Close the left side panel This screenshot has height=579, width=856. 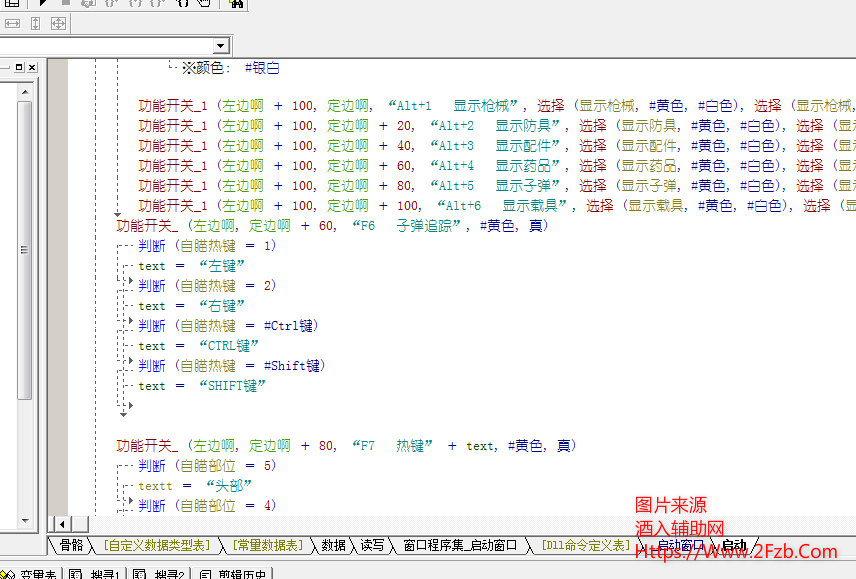(x=32, y=67)
